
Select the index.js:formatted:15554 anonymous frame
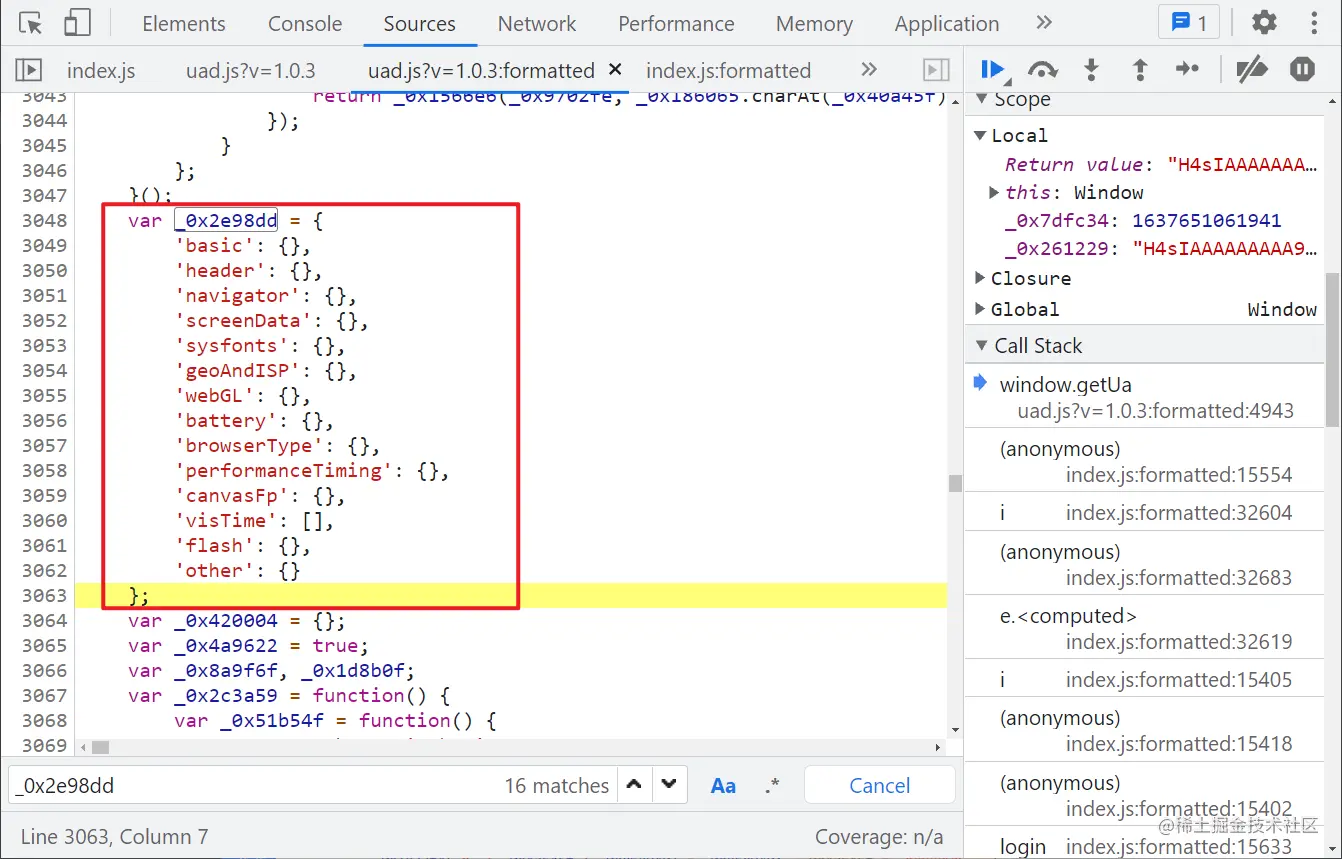point(1144,462)
